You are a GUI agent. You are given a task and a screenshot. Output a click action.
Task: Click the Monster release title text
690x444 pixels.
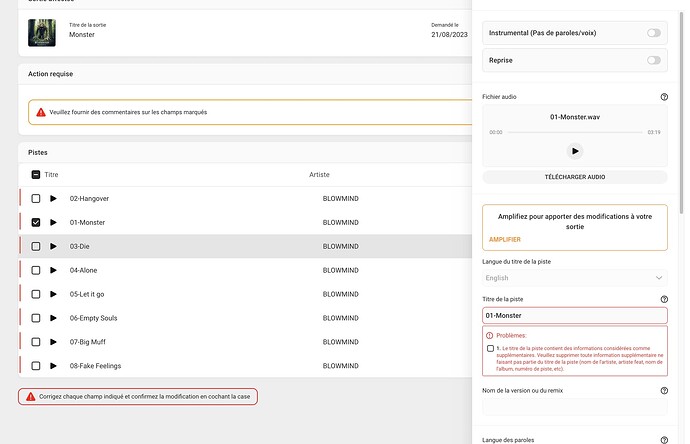click(x=82, y=34)
